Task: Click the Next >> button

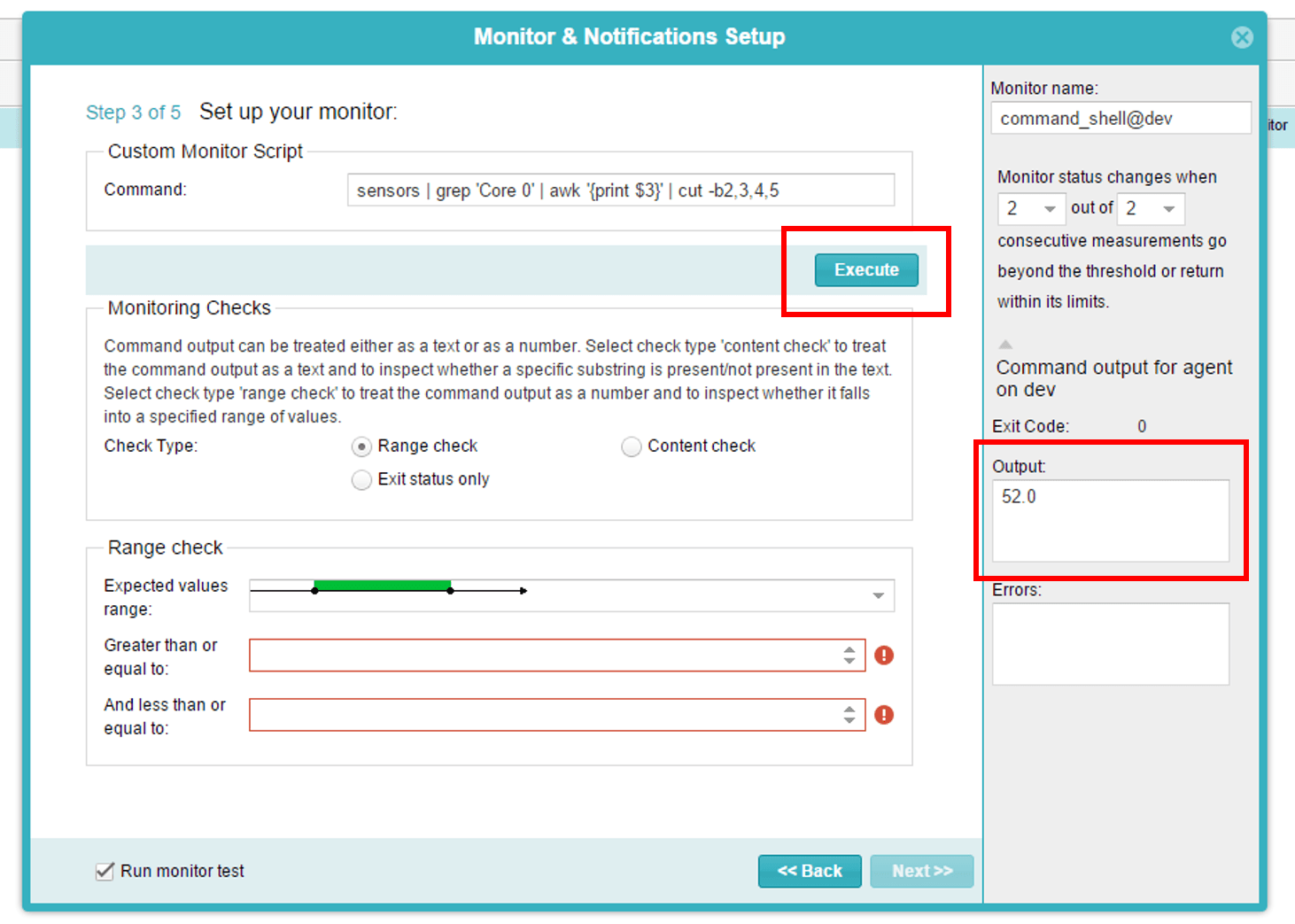Action: 921,871
